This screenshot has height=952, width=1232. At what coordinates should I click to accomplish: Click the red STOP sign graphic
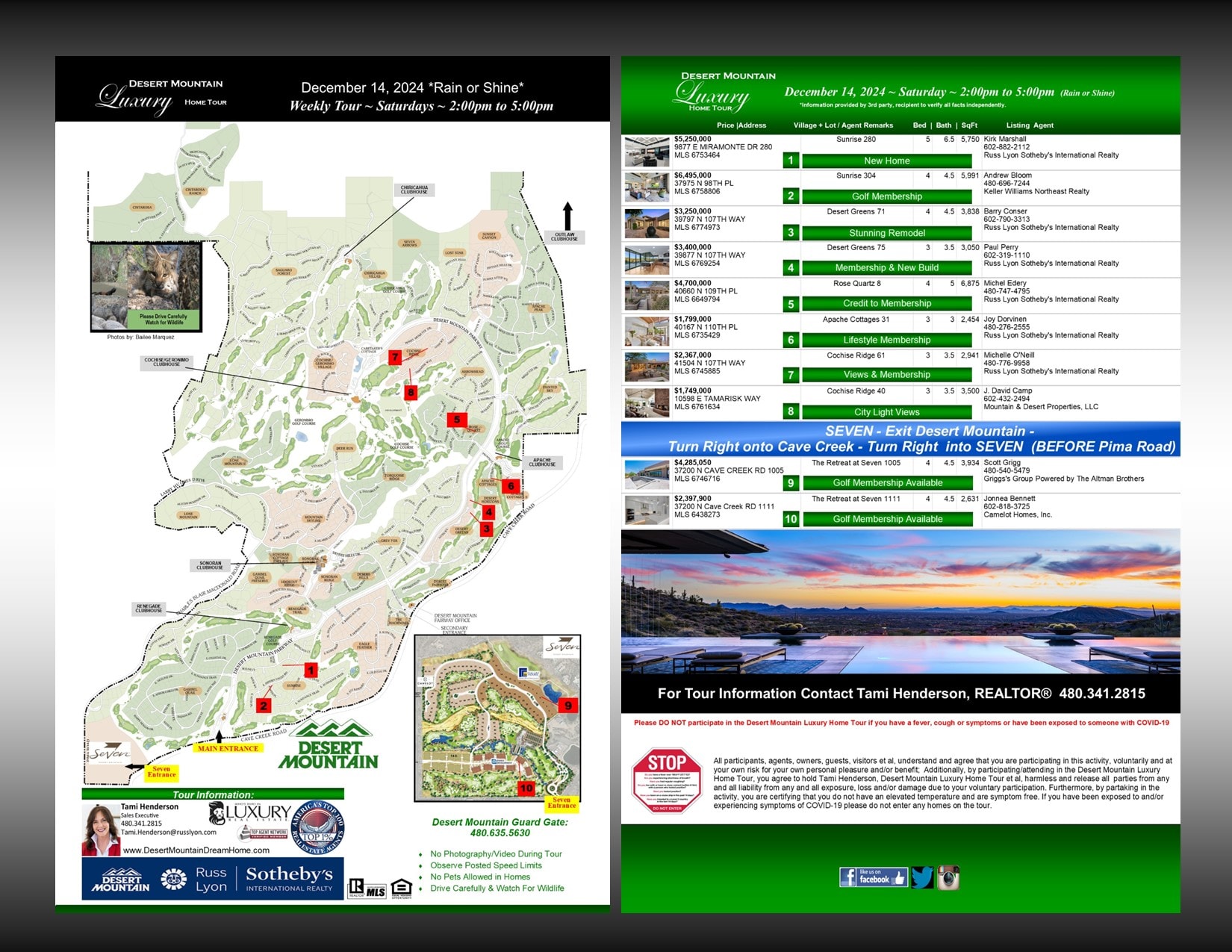[x=667, y=780]
